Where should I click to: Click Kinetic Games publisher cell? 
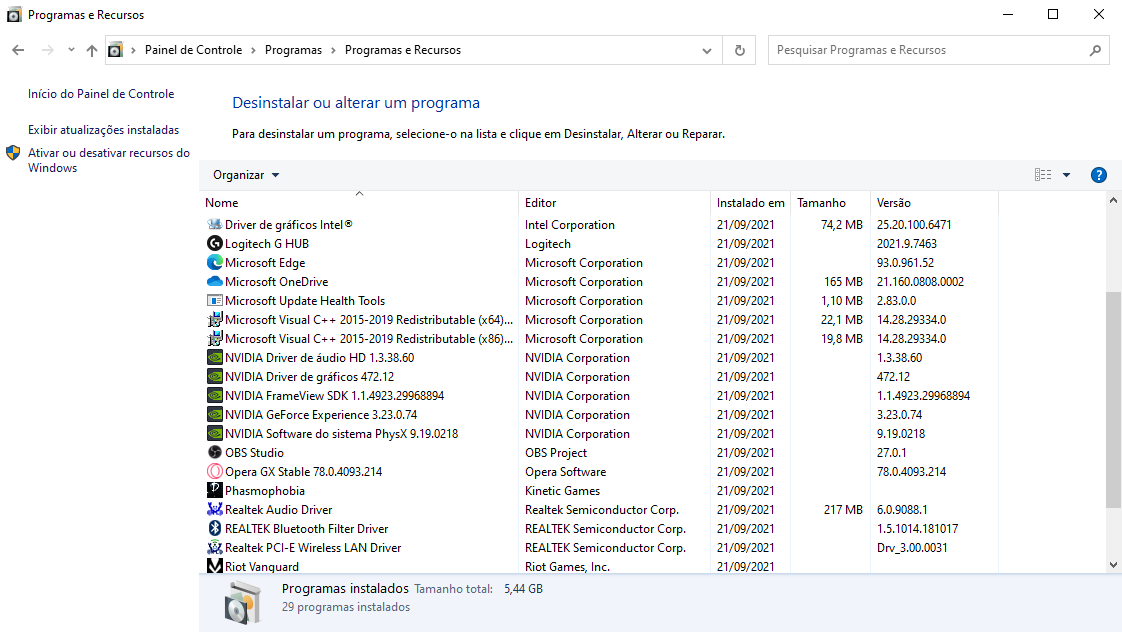click(562, 490)
